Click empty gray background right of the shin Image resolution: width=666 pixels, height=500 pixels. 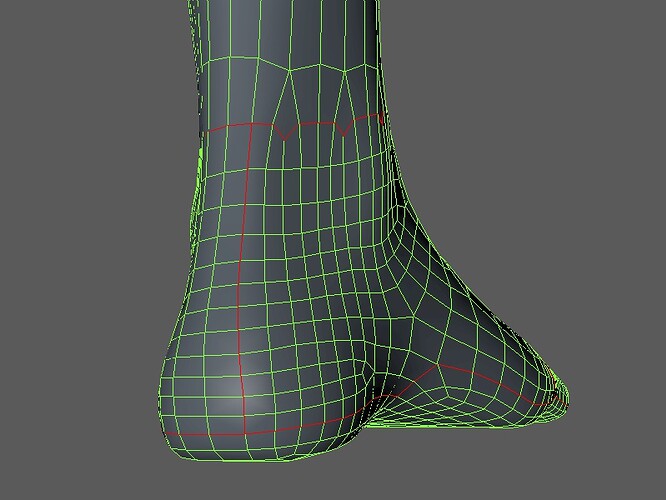pyautogui.click(x=531, y=127)
